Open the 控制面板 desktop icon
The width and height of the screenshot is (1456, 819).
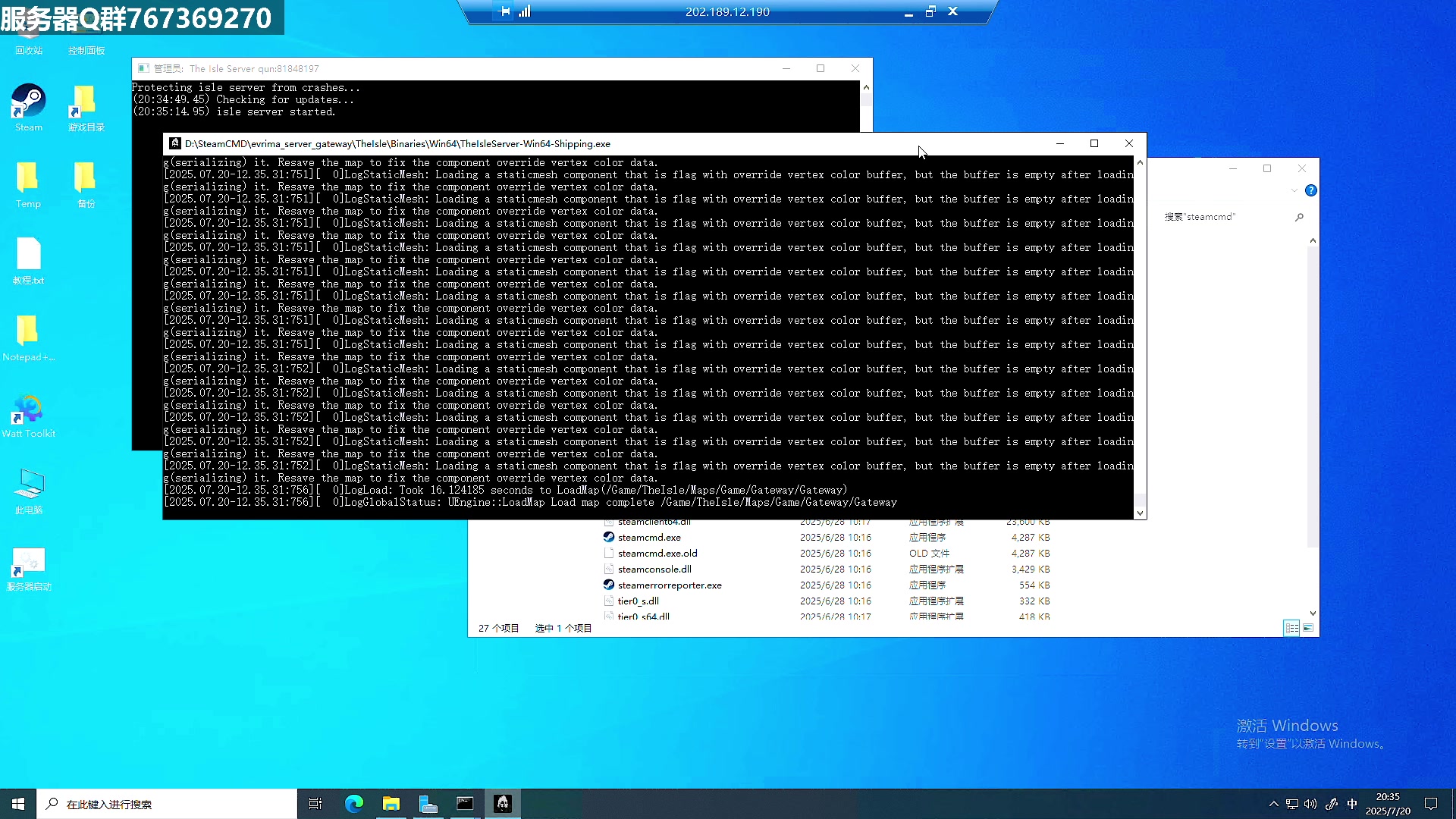pos(86,38)
